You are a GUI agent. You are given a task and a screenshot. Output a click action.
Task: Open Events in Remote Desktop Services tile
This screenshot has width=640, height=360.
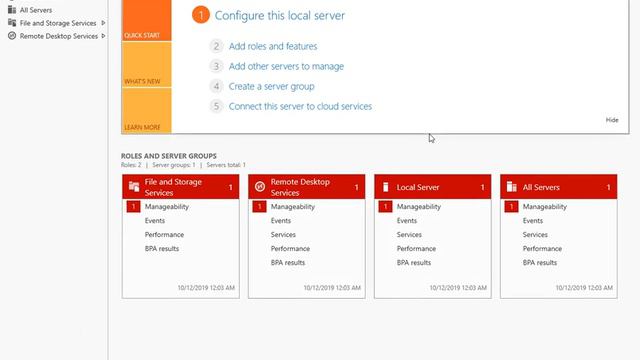(x=281, y=221)
